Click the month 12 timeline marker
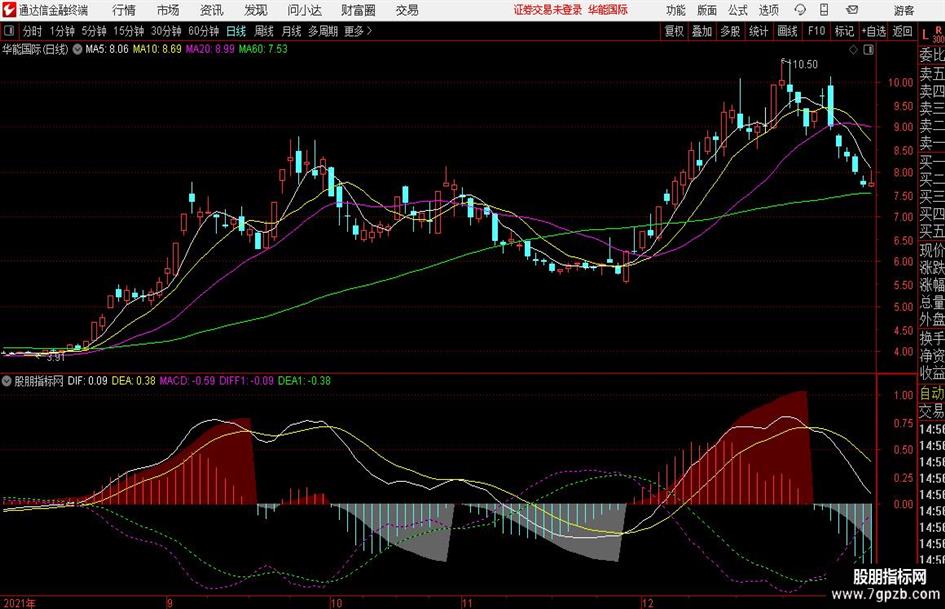 647,603
